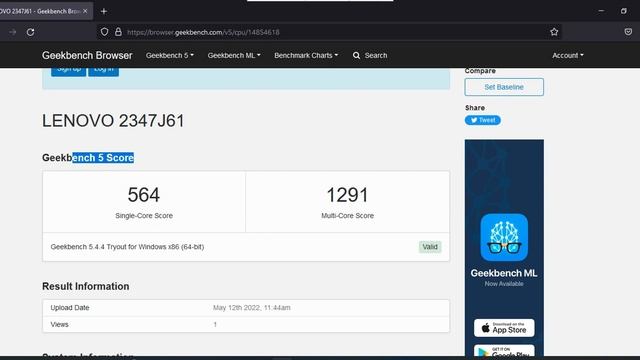Bookmark this page with the star icon
Screen dimensions: 640x360
click(554, 32)
